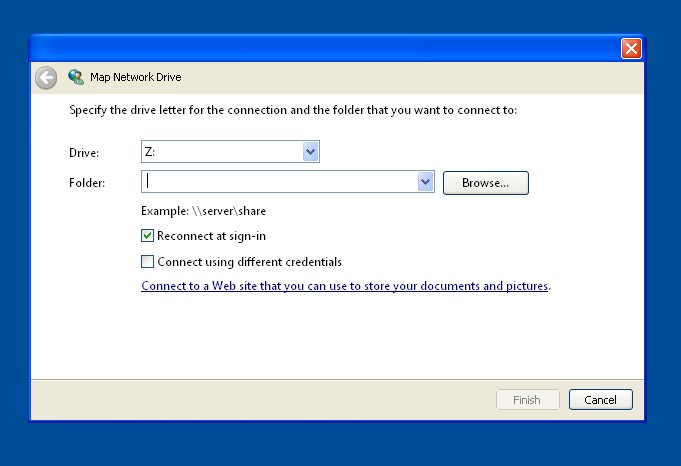Uncheck the Reconnect at sign-in checkbox

pos(148,236)
